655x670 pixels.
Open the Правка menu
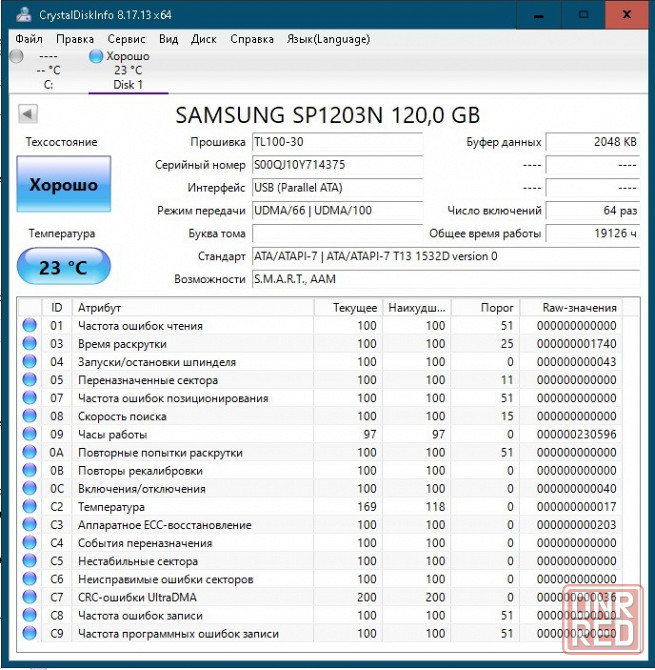75,39
